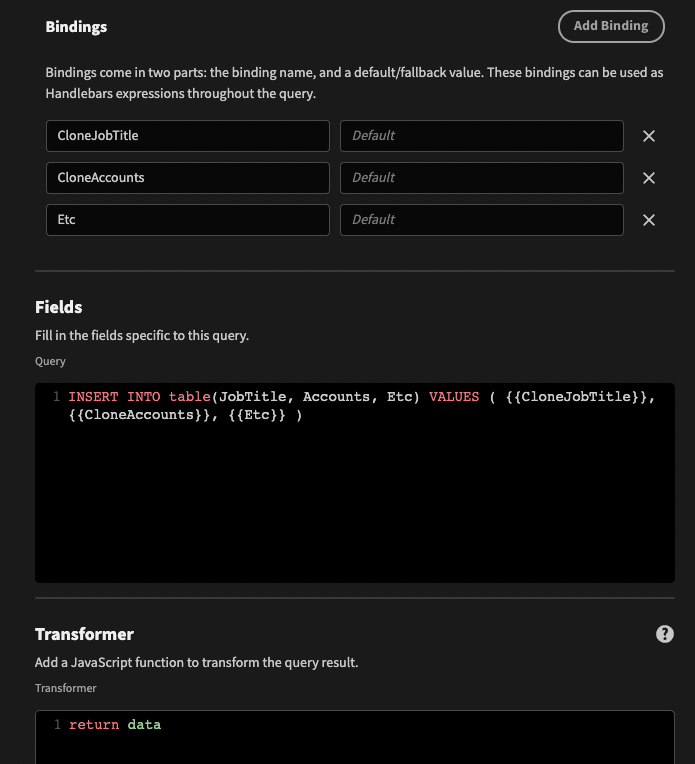Delete the CloneAccounts binding row
695x764 pixels.
pos(649,178)
